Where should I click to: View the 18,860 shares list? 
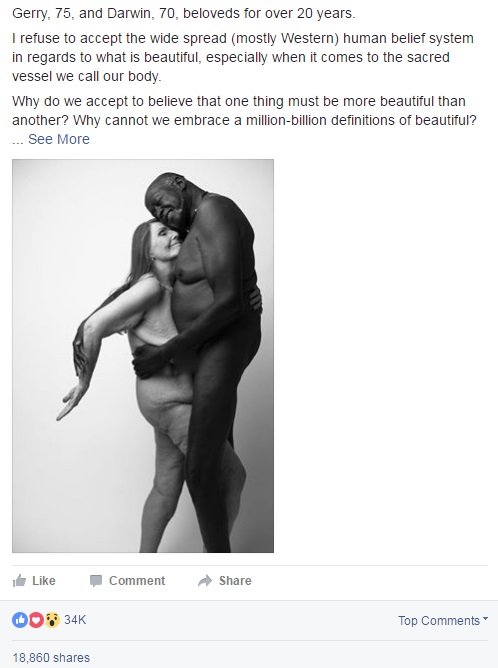point(51,657)
